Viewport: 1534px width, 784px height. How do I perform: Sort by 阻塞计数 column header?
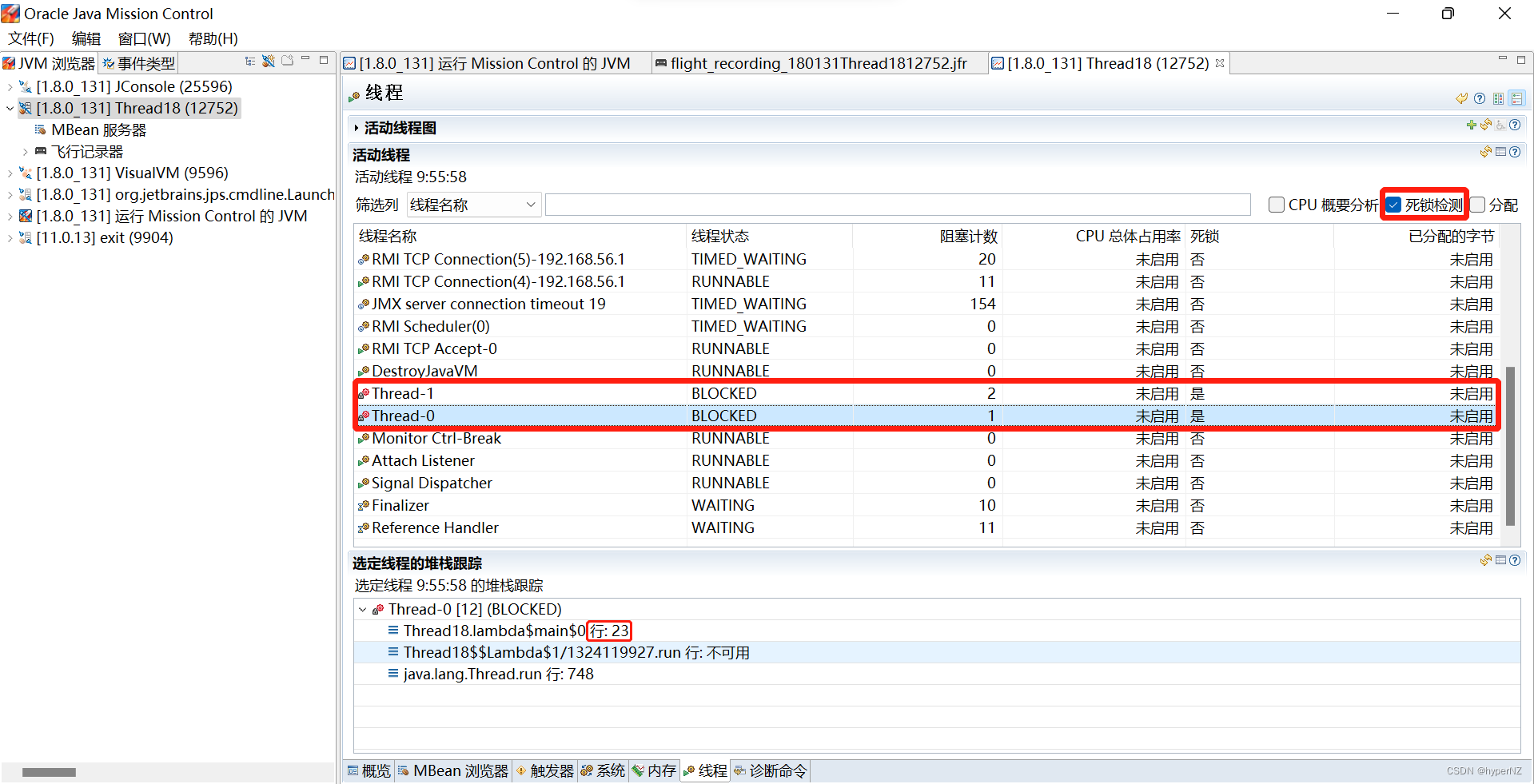926,236
